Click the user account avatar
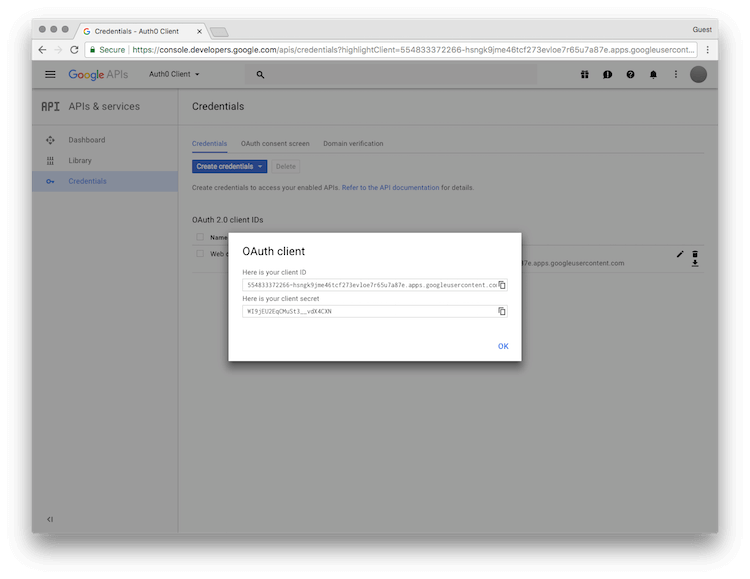Viewport: 750px width, 579px height. (698, 74)
